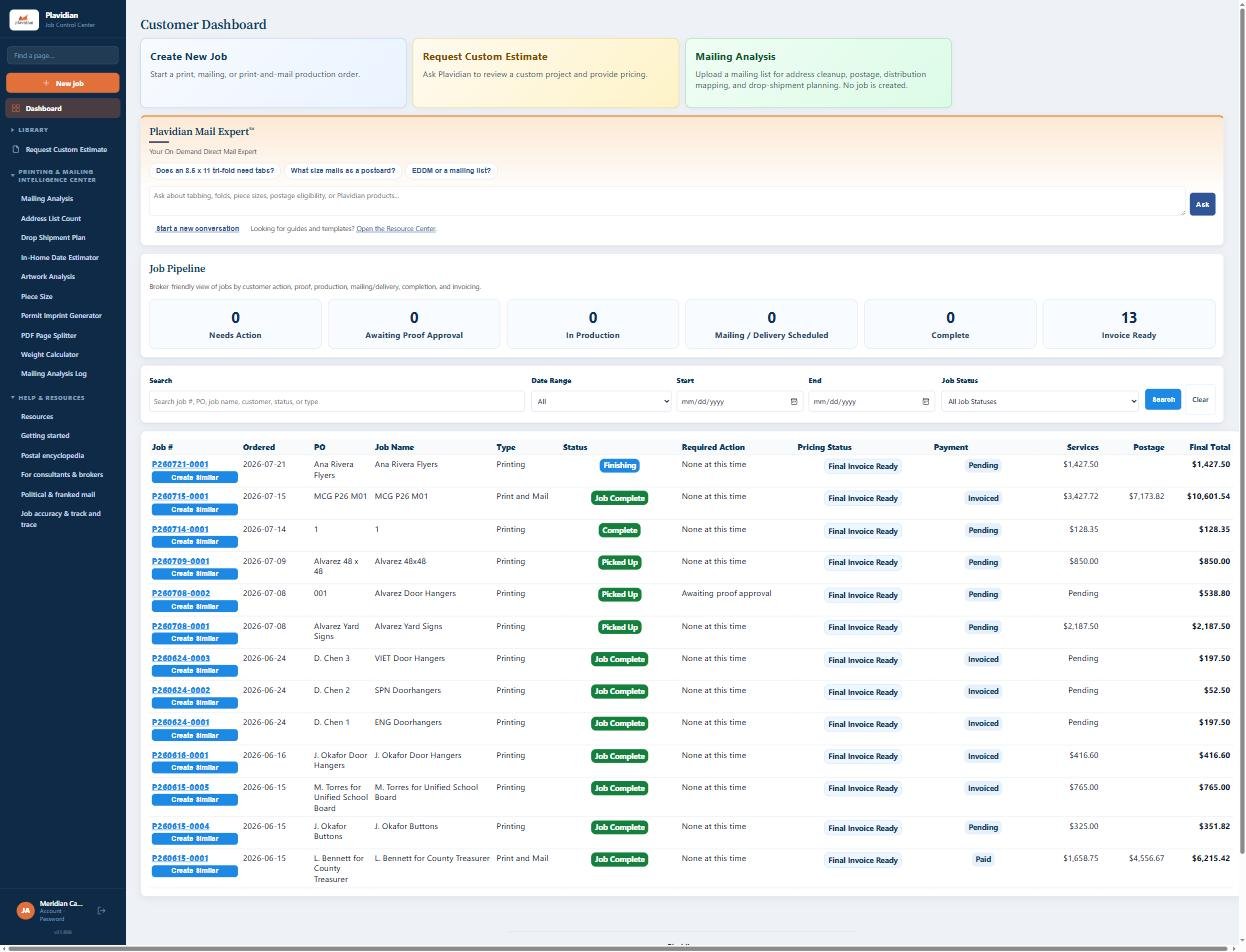Open job P260624-0003 link
Viewport: 1246px width, 952px height.
[181, 658]
